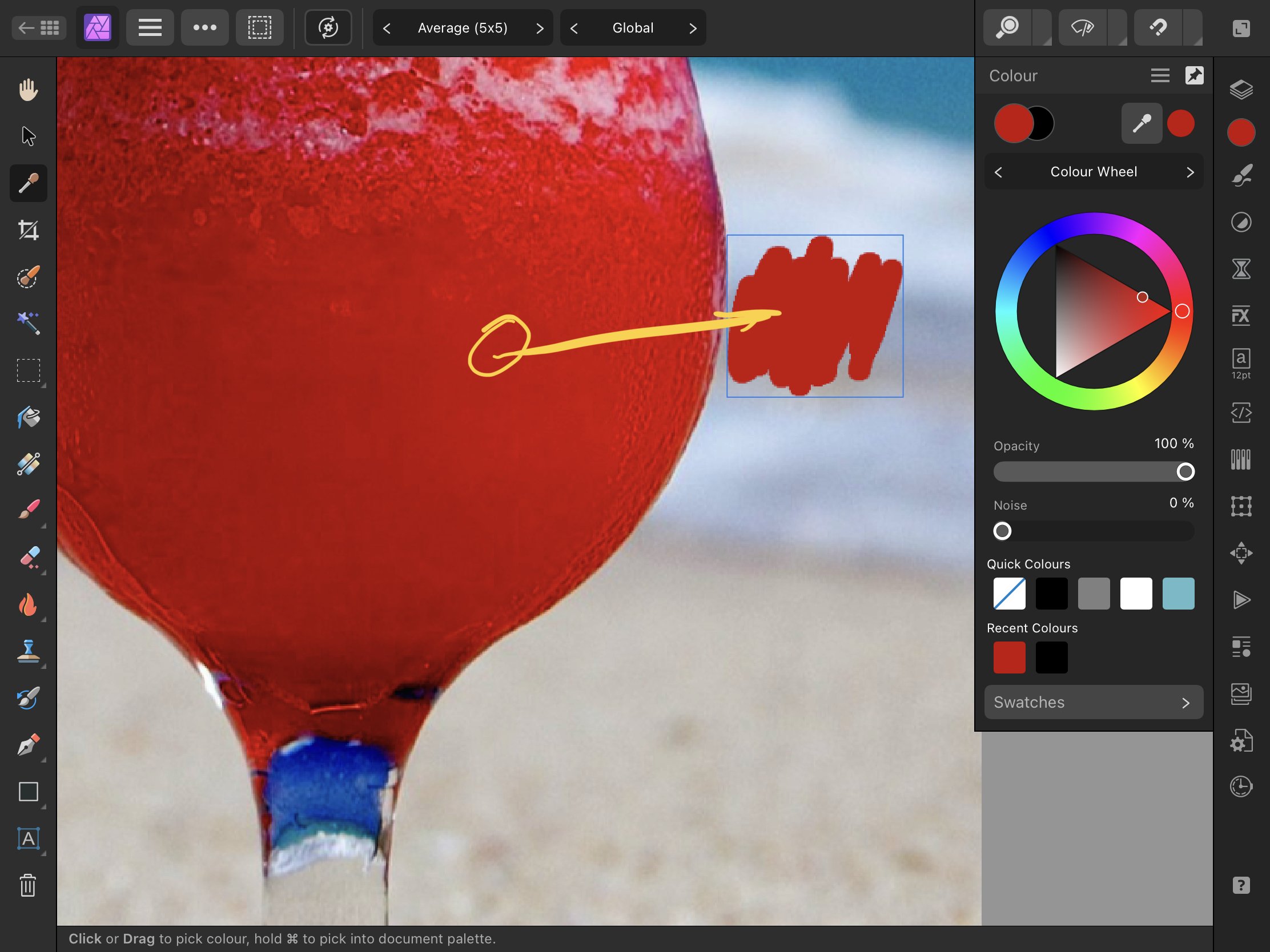Click the trash delete icon
Viewport: 1270px width, 952px height.
click(x=28, y=885)
